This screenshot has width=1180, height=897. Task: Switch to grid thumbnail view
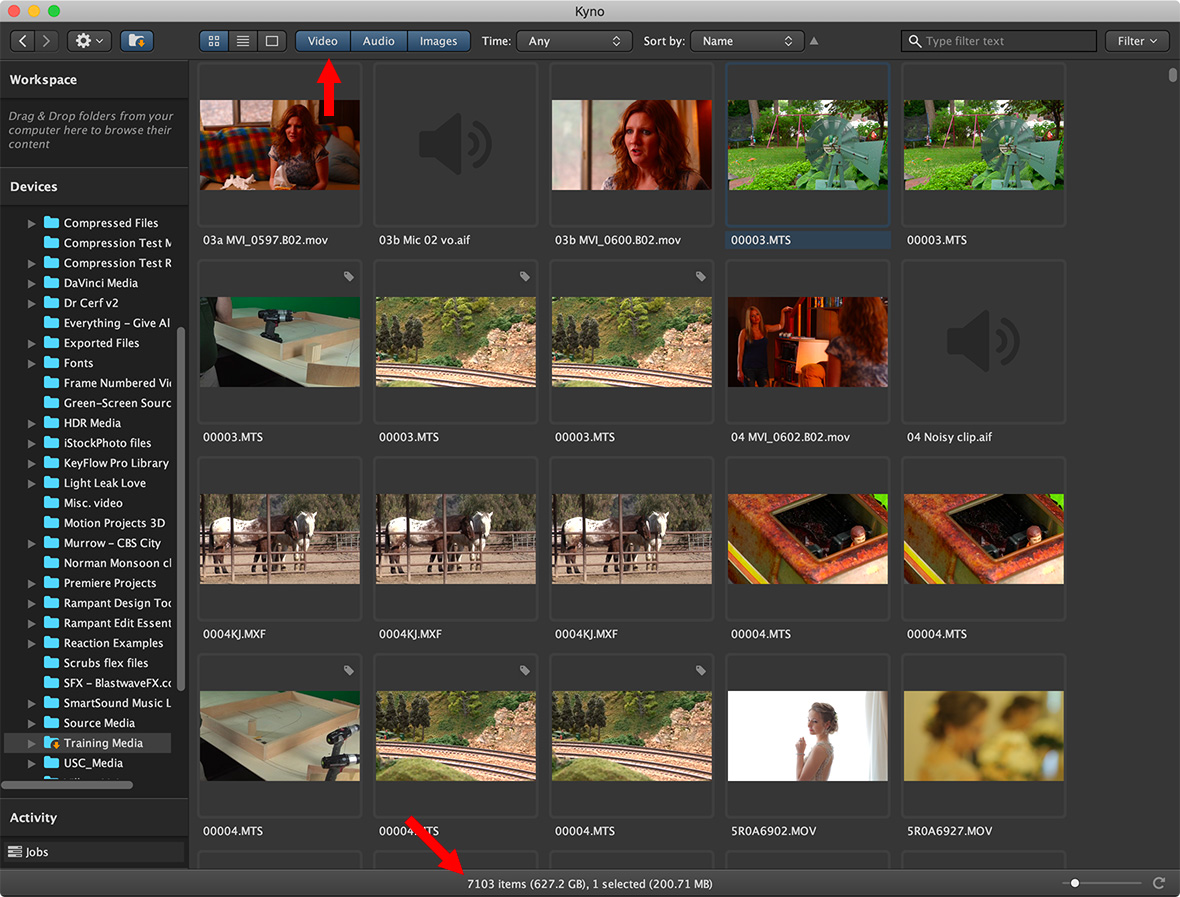pos(214,41)
